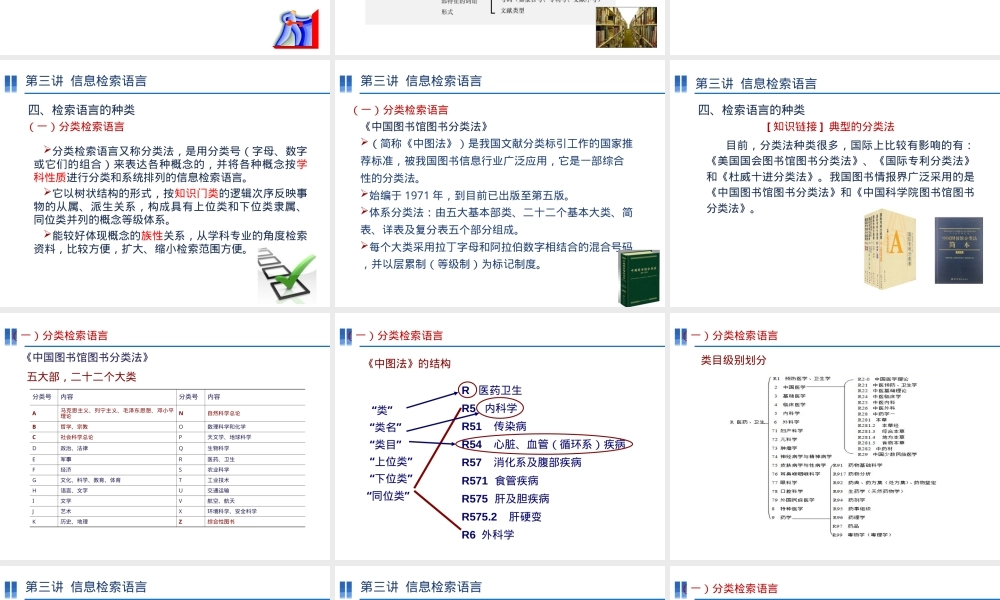
Task: Click the red heading (一)分类检索语言 under 四、检索语言的种类
Action: point(77,126)
